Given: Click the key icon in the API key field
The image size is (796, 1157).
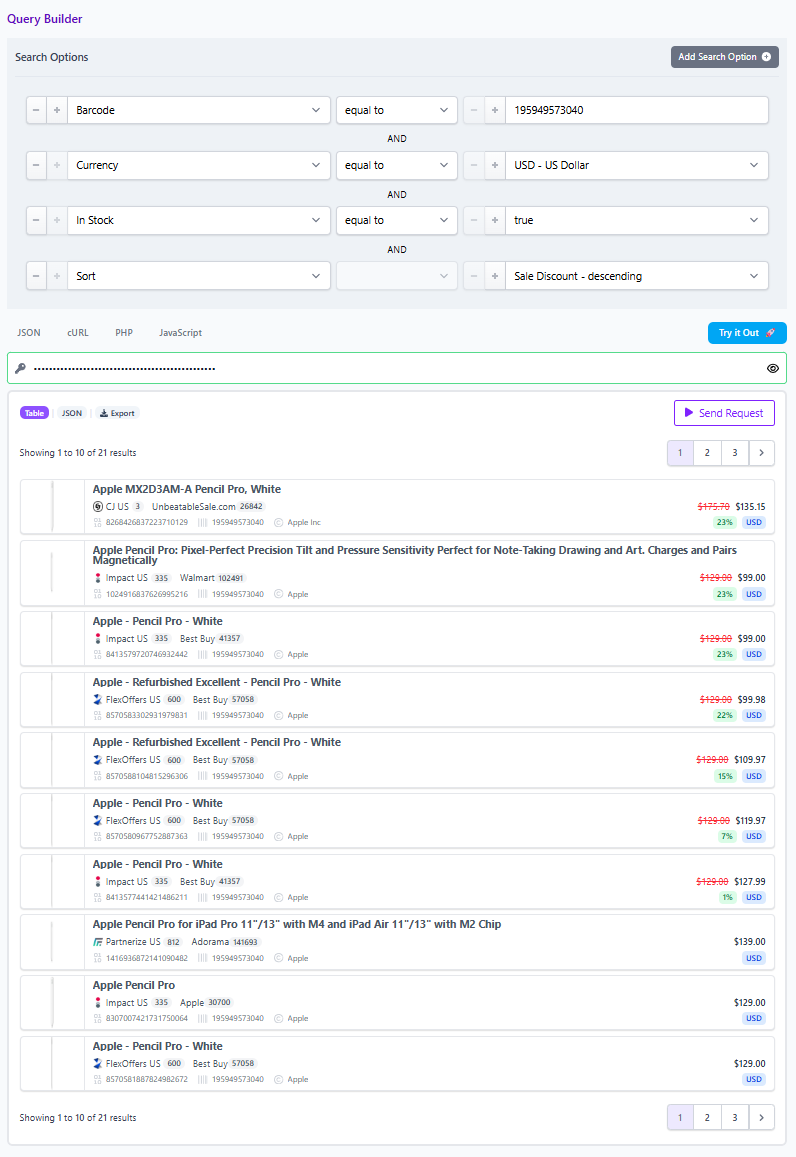Looking at the screenshot, I should pyautogui.click(x=21, y=368).
